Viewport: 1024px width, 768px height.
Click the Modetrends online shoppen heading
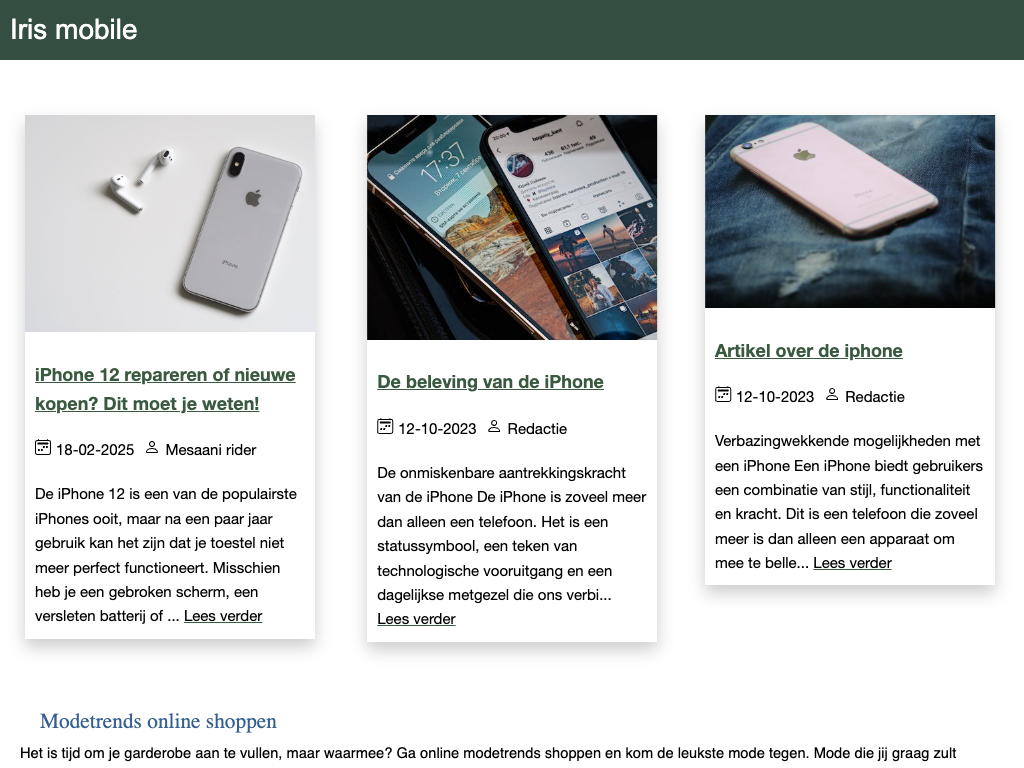[x=158, y=721]
